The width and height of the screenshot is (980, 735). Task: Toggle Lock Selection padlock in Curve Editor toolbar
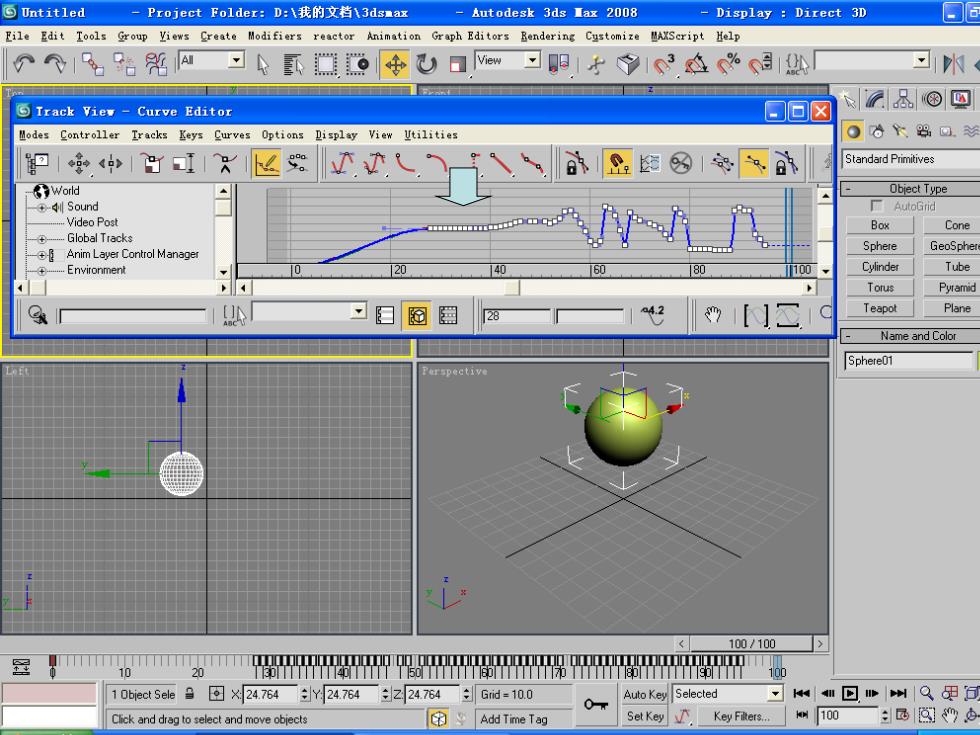pyautogui.click(x=576, y=164)
